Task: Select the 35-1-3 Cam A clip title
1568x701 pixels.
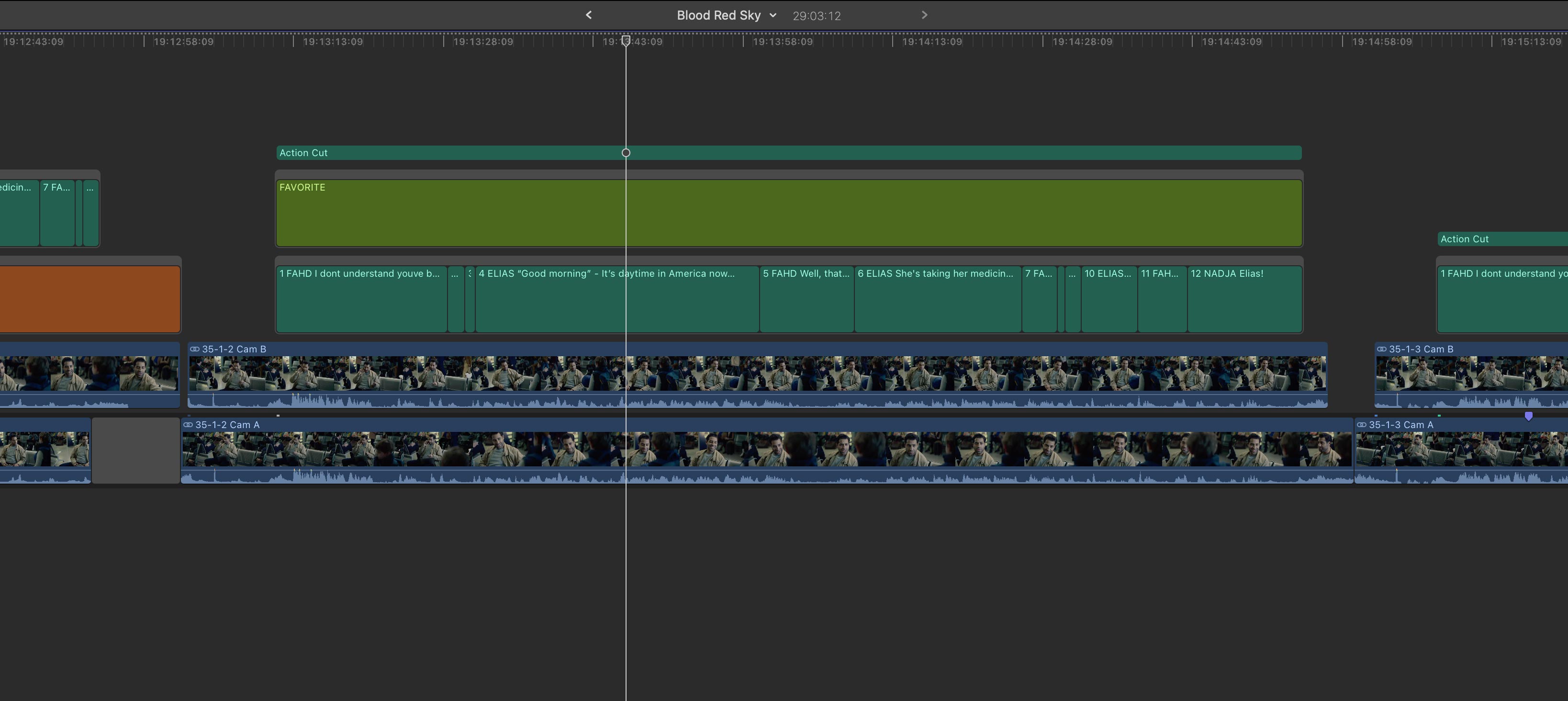Action: point(1400,425)
